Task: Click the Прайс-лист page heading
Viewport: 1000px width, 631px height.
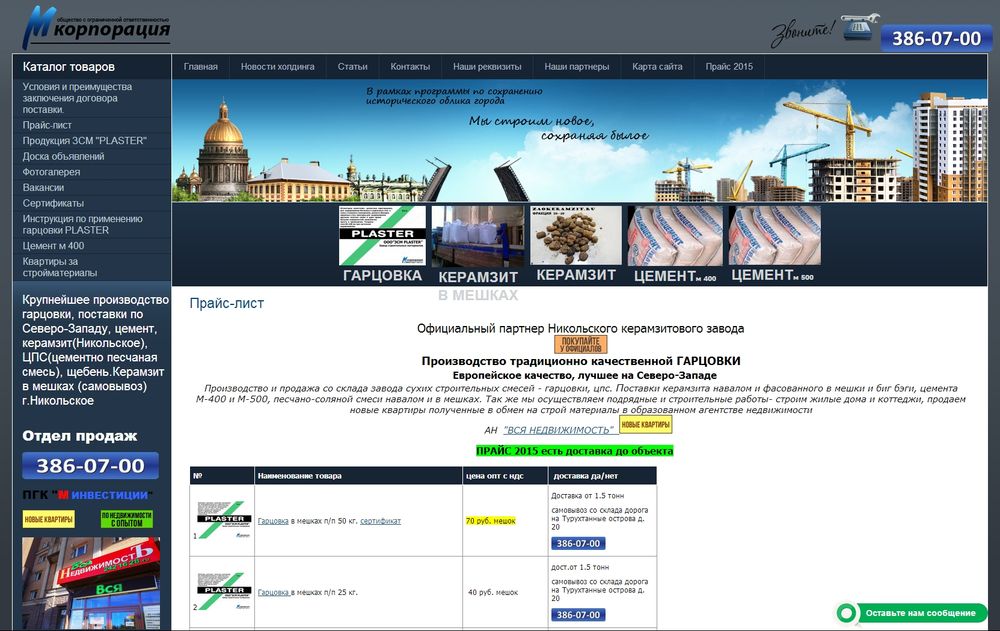Action: point(226,304)
